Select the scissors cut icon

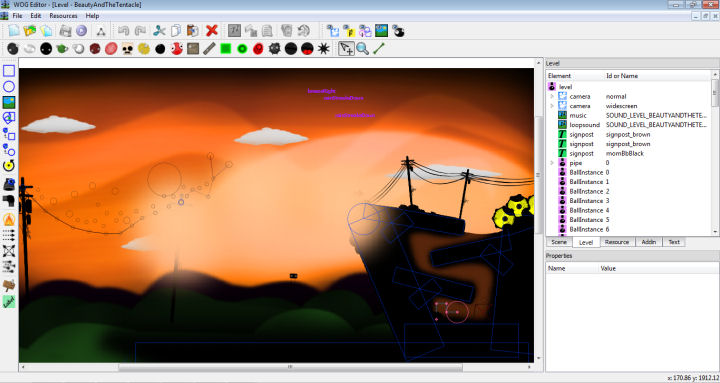pos(159,31)
